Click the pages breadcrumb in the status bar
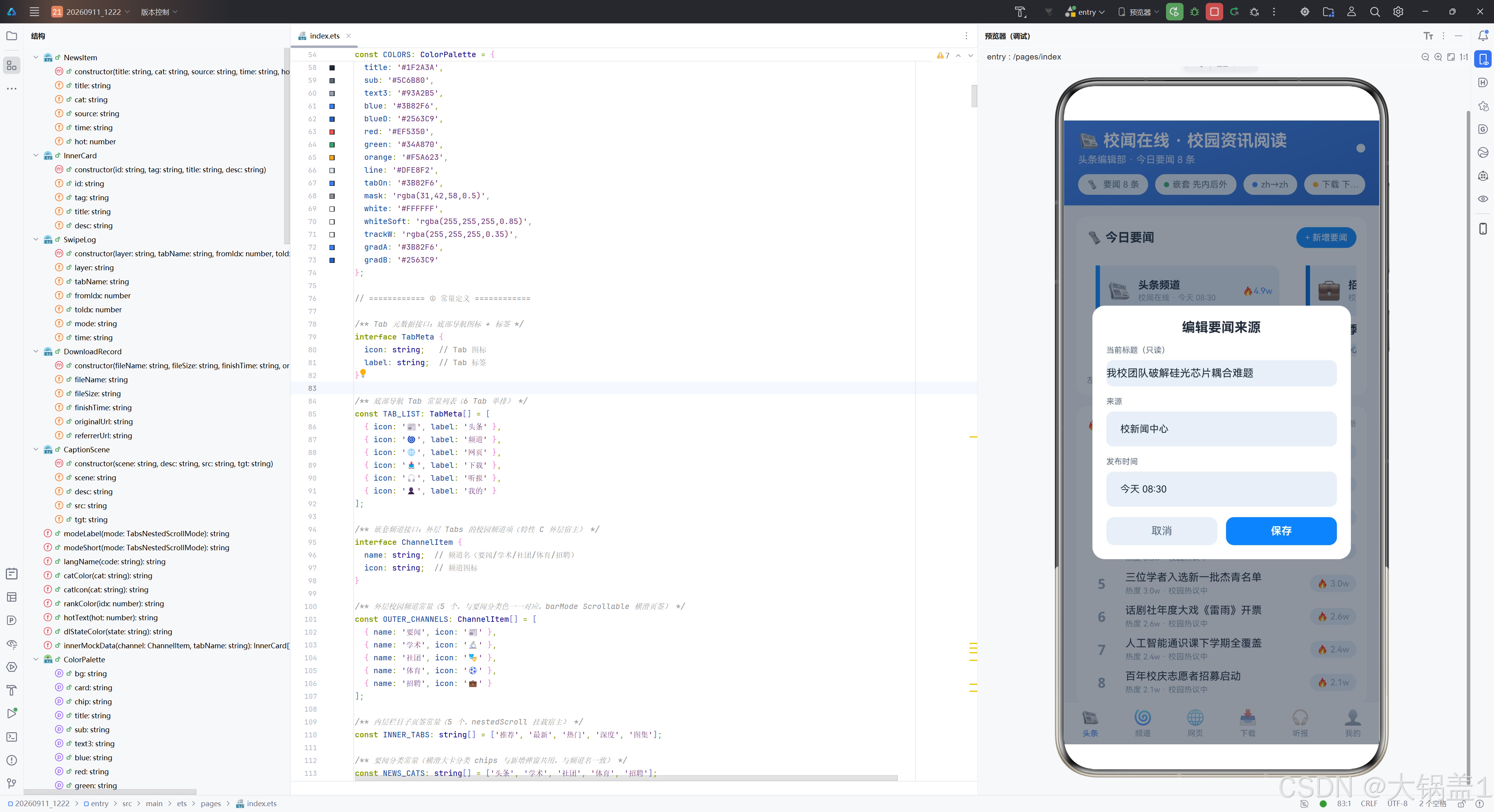1494x812 pixels. coord(210,803)
